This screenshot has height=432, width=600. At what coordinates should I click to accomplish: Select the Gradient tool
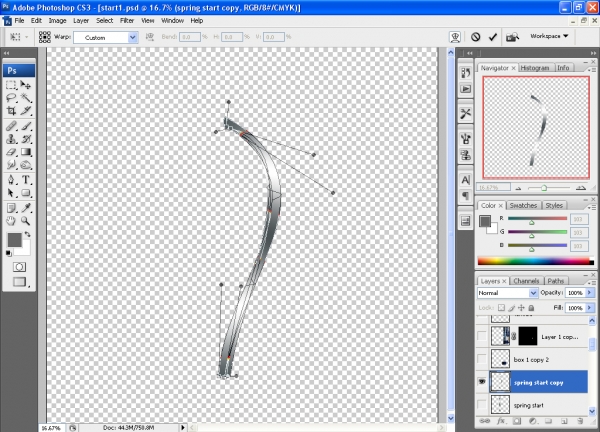[26, 152]
